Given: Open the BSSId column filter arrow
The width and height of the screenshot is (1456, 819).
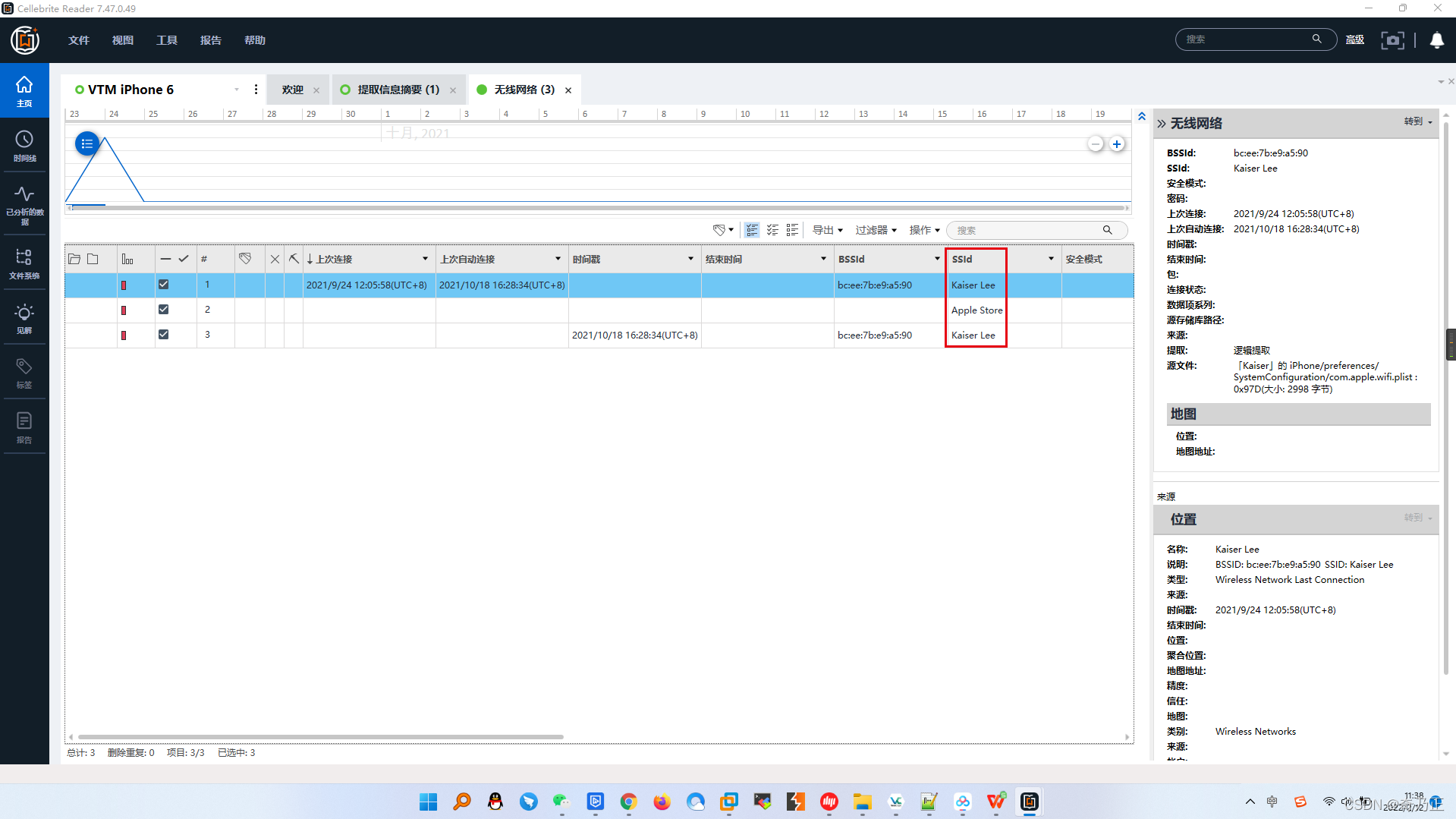Looking at the screenshot, I should pyautogui.click(x=937, y=259).
